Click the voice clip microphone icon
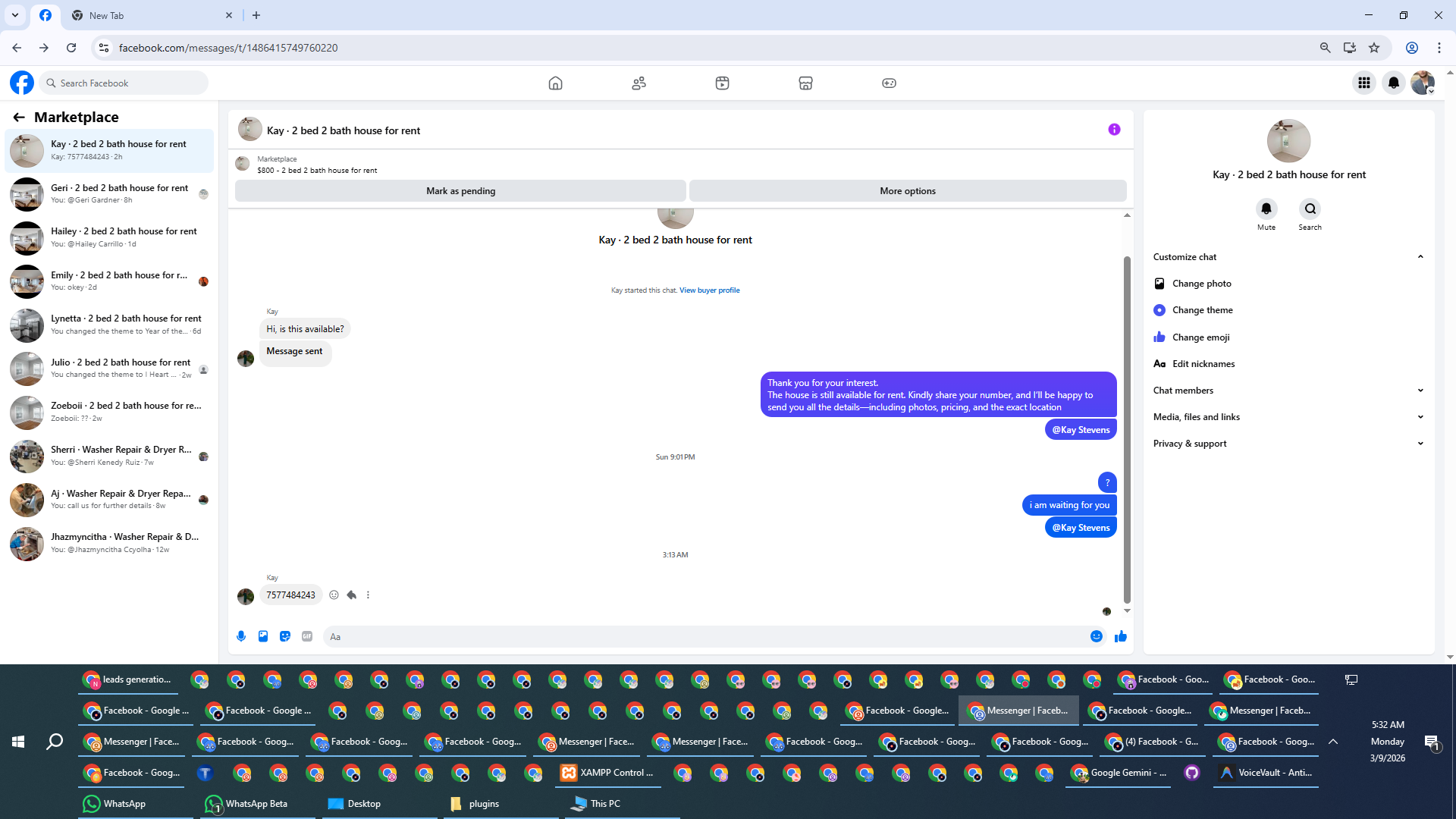 click(241, 636)
